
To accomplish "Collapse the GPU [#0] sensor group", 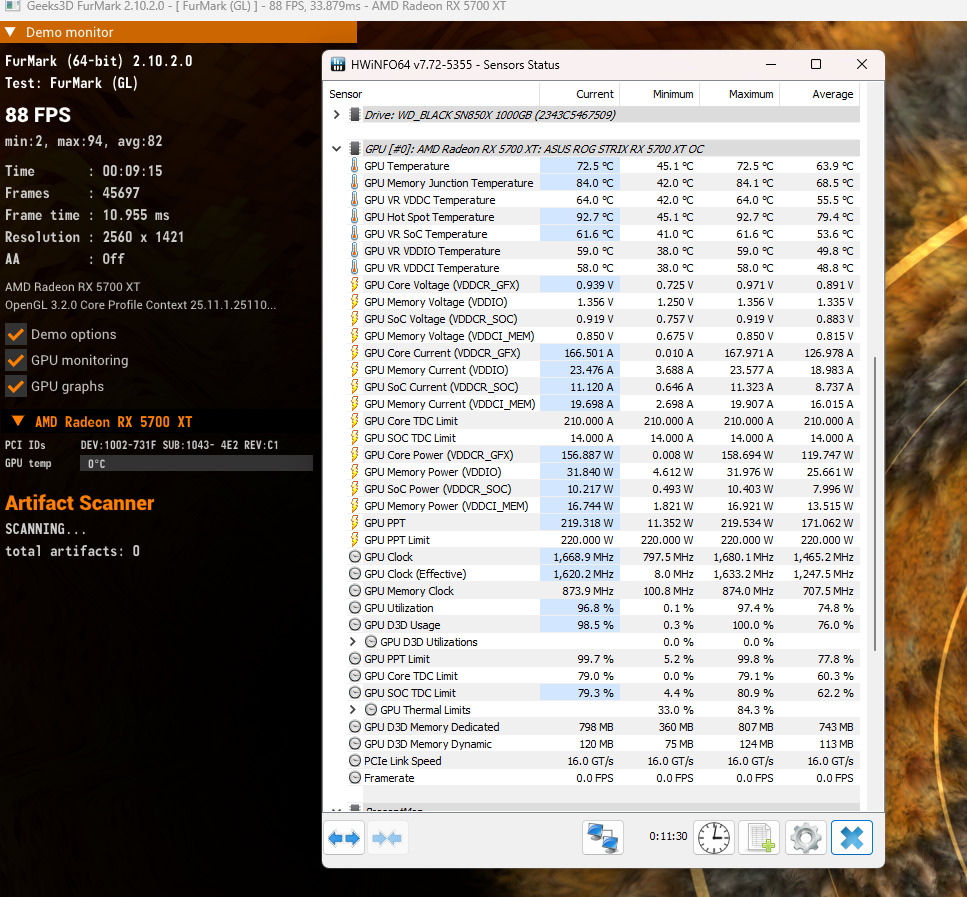I will click(x=336, y=149).
